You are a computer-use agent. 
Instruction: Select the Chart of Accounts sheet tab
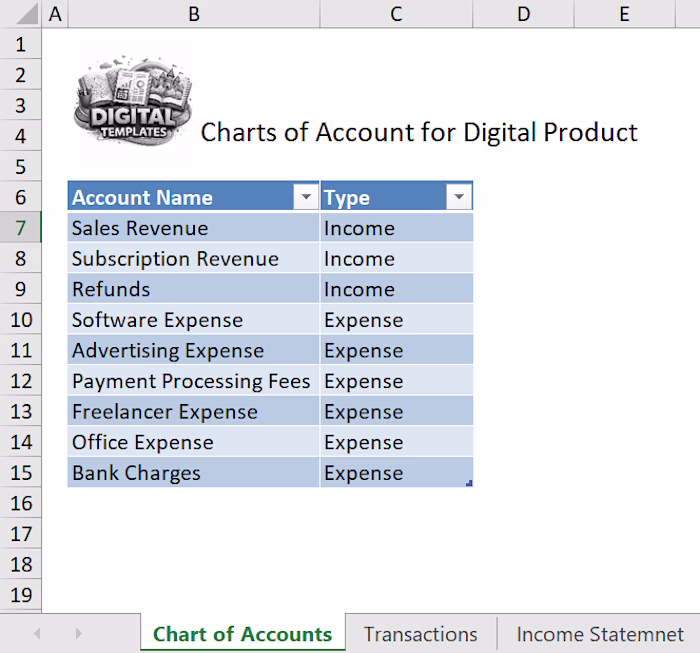coord(242,634)
